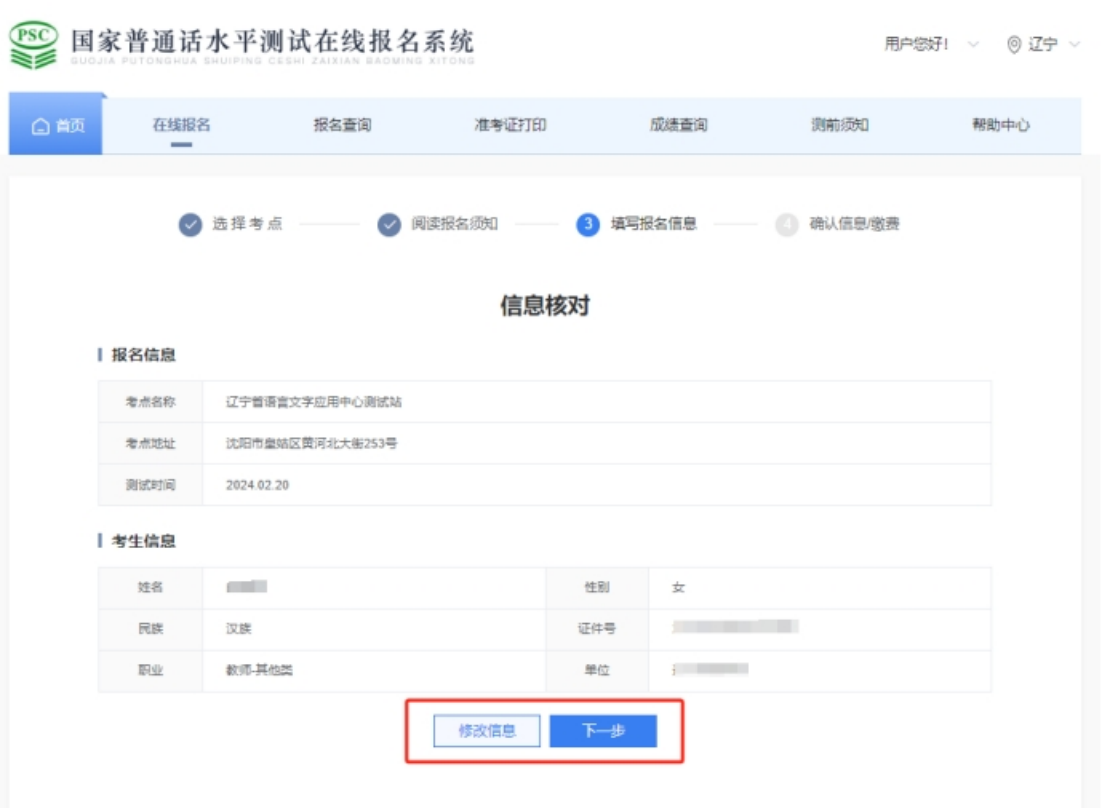Open the 测前须知 tab
The image size is (1102, 808).
[x=839, y=125]
